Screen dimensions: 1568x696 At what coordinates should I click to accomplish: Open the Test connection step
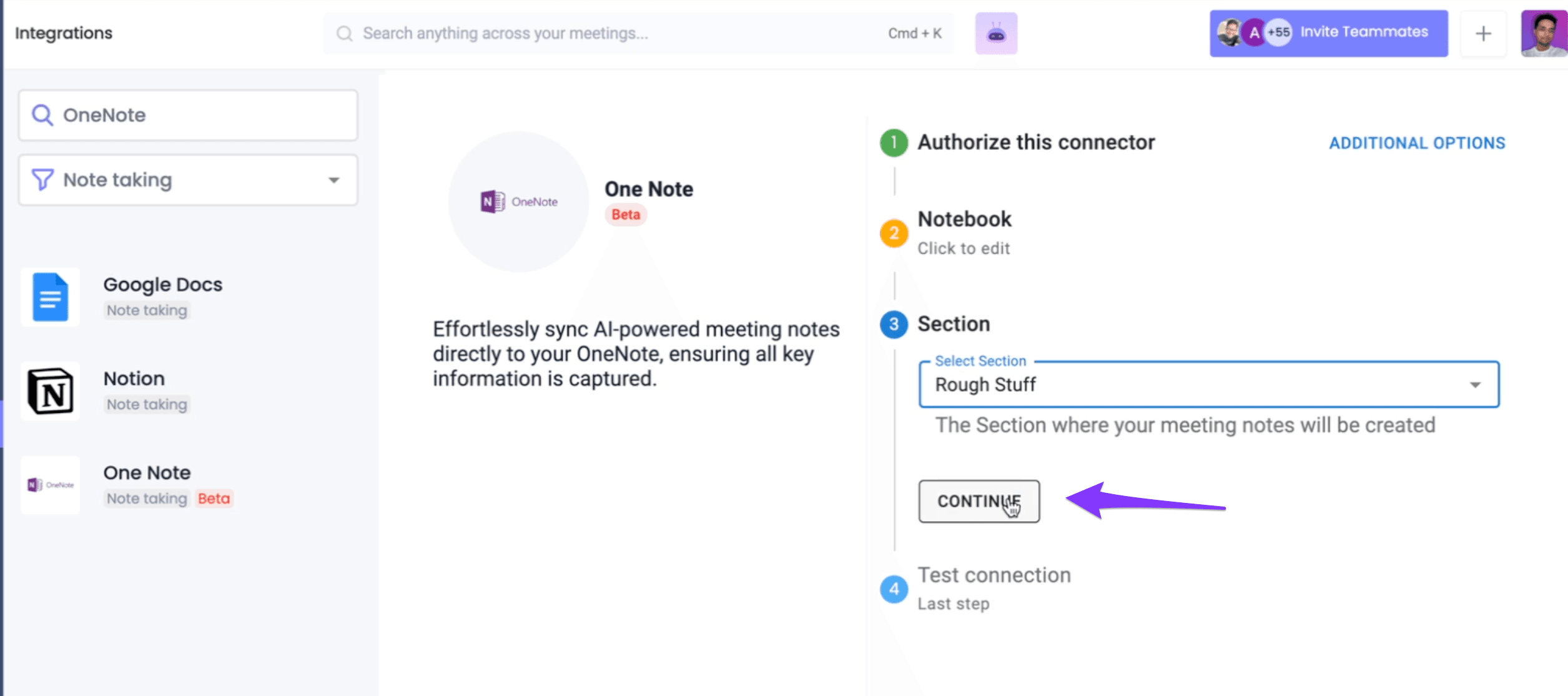click(994, 575)
